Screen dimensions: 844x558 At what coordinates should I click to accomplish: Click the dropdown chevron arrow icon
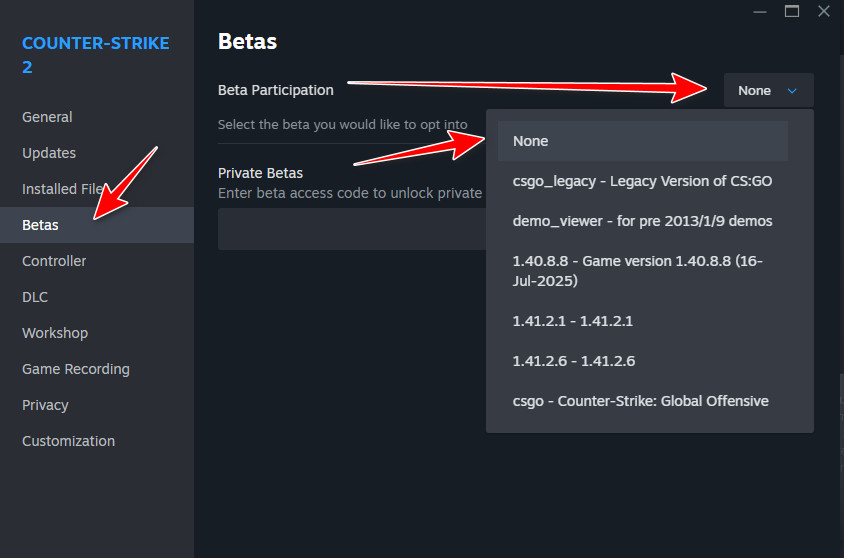(793, 91)
